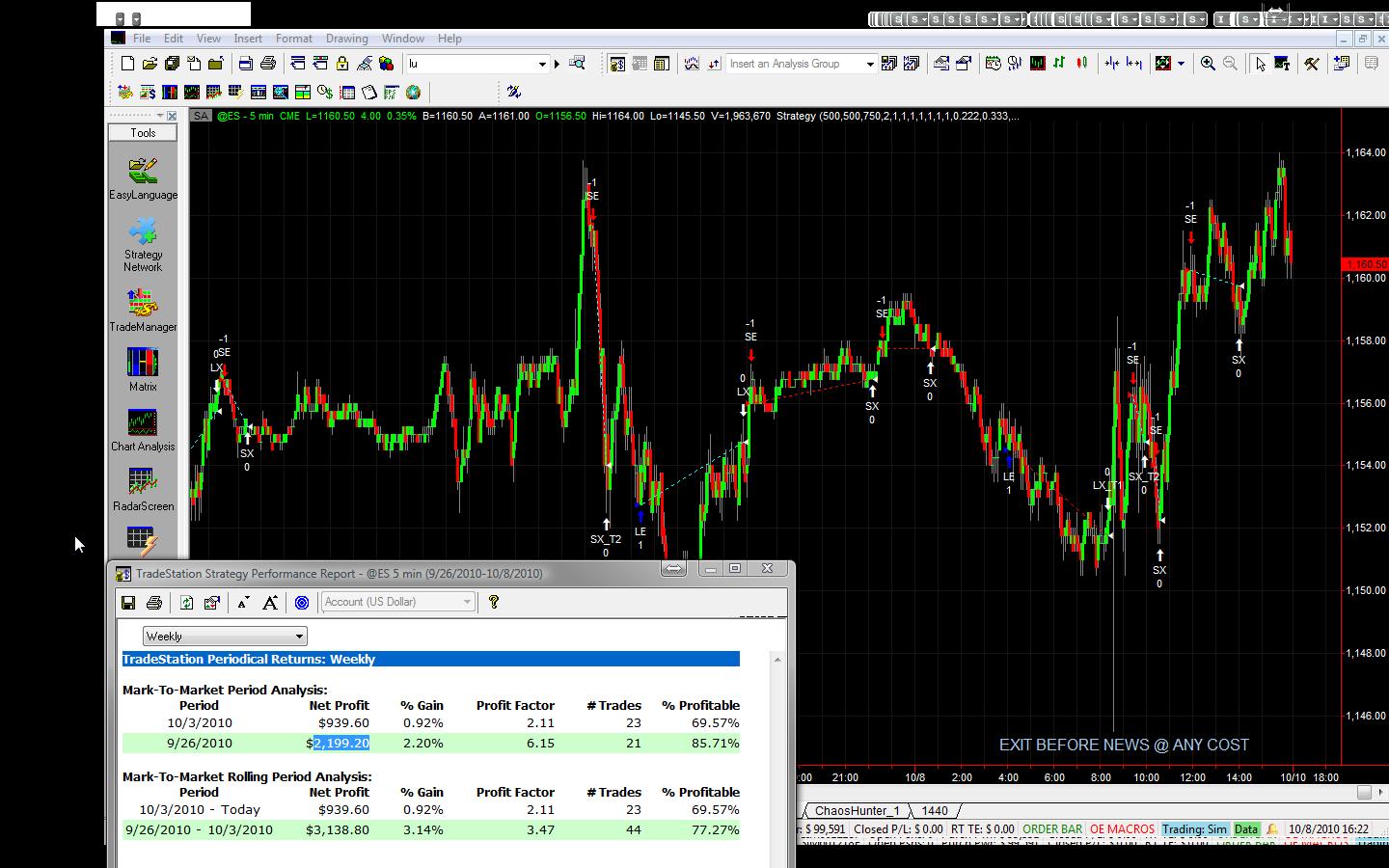
Task: Print the Strategy Performance Report
Action: coord(154,602)
